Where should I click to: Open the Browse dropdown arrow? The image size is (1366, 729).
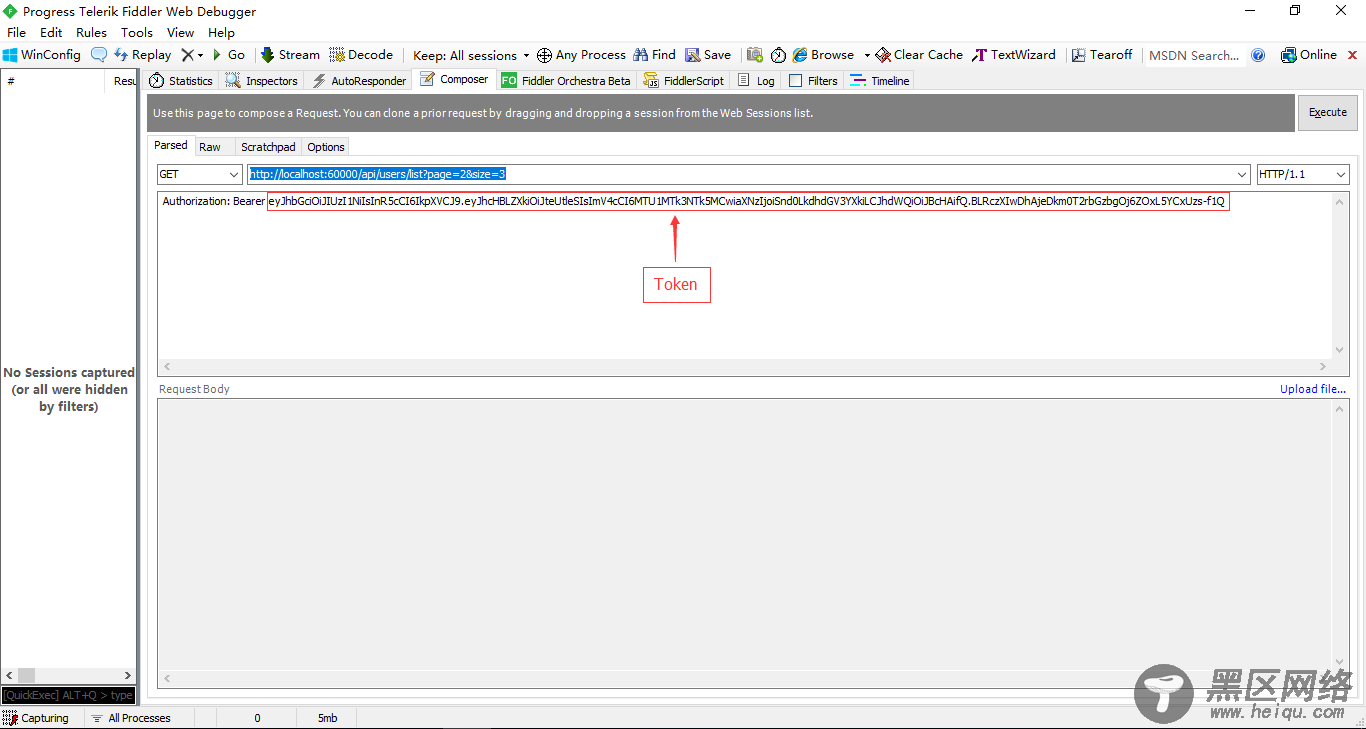pos(867,55)
